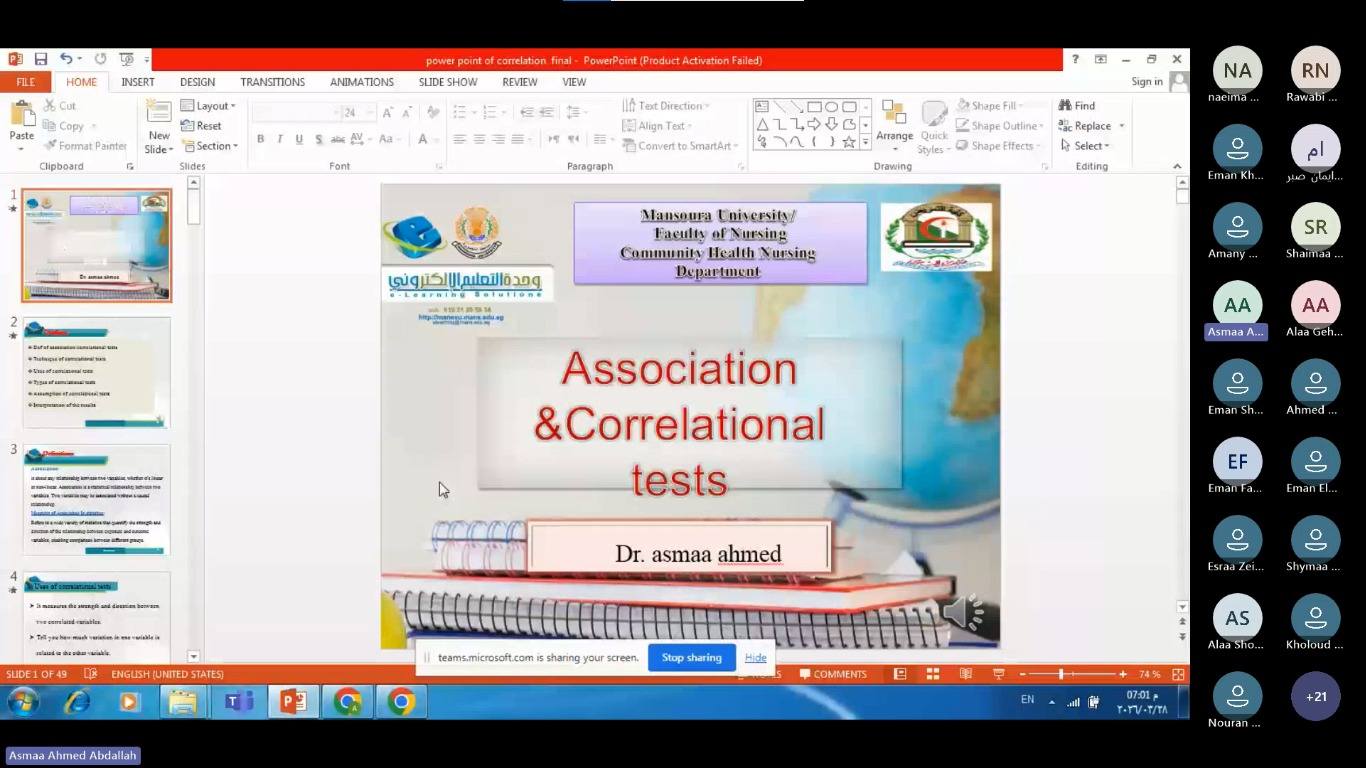Viewport: 1366px width, 768px height.
Task: Click the Cut scissors button
Action: point(59,105)
